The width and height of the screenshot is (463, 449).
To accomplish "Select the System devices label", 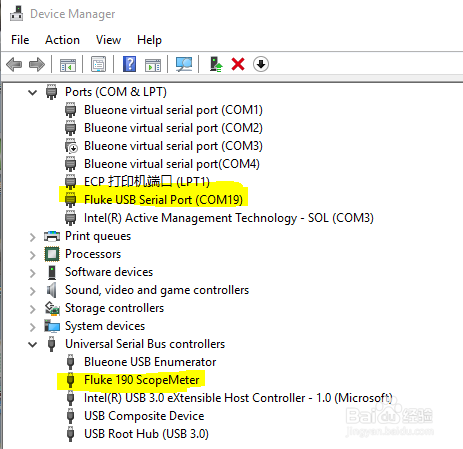I will tap(105, 326).
